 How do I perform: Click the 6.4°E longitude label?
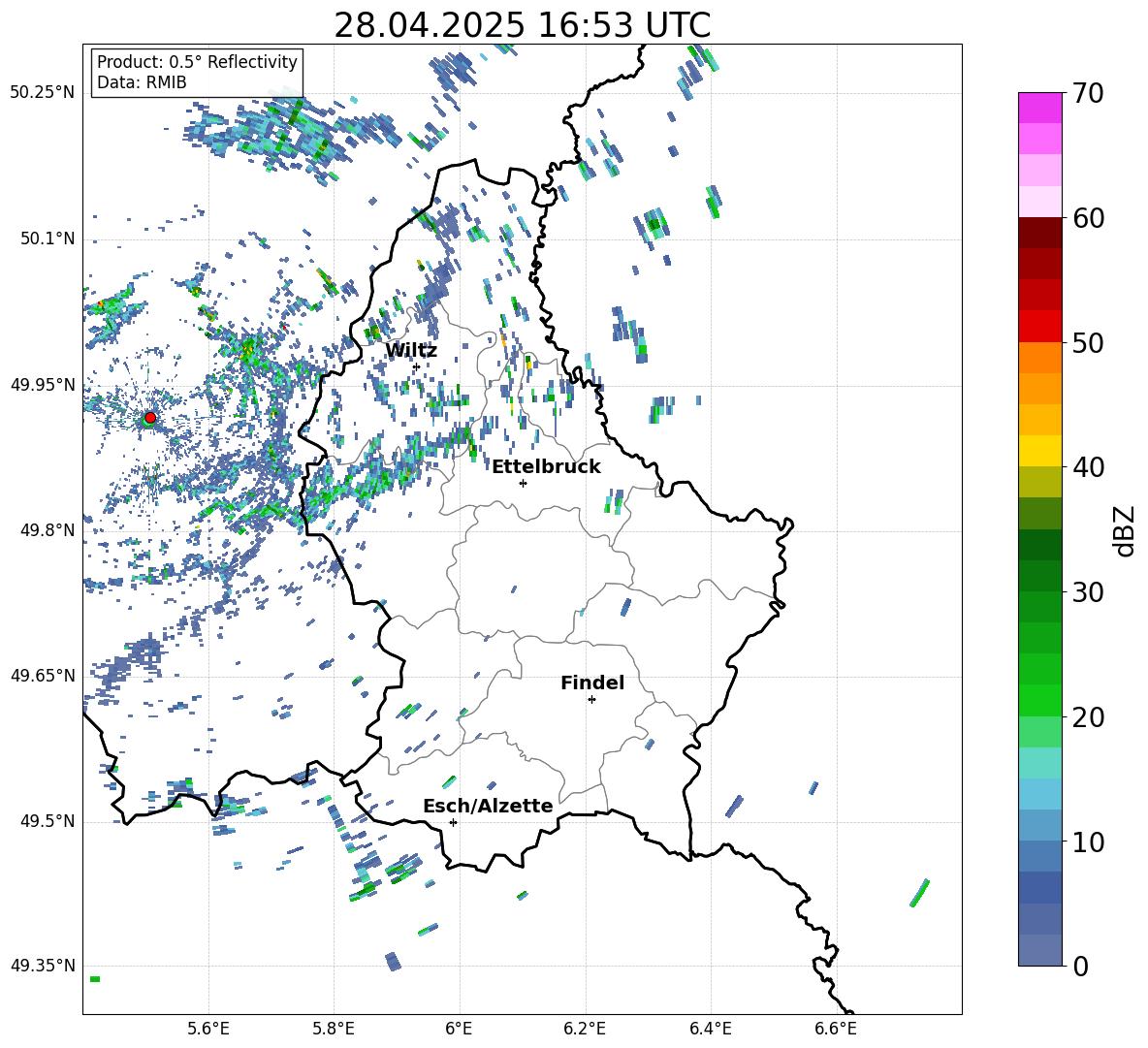(x=710, y=1029)
